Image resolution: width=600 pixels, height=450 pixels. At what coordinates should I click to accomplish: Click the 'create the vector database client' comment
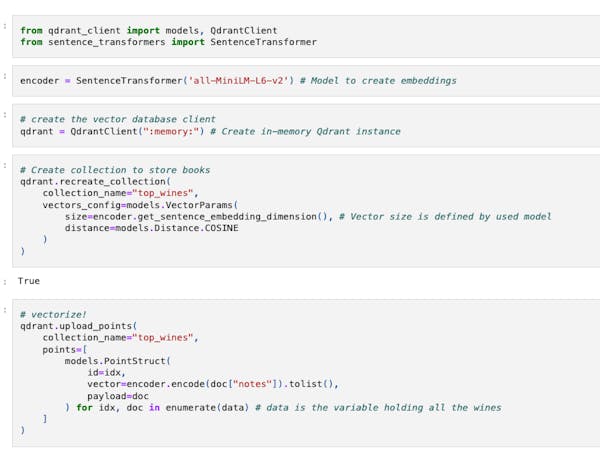pos(117,119)
